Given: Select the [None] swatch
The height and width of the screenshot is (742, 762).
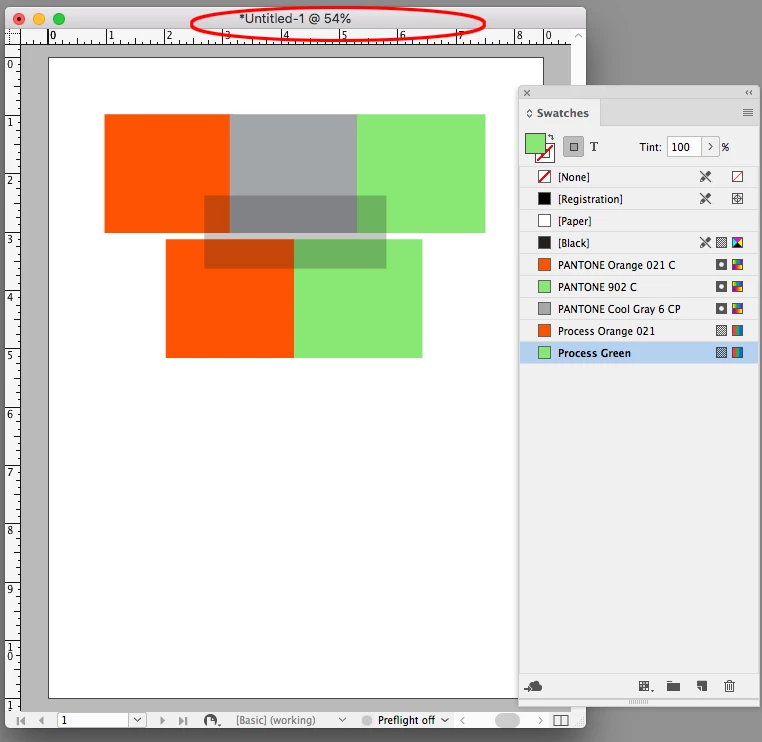Looking at the screenshot, I should (639, 177).
